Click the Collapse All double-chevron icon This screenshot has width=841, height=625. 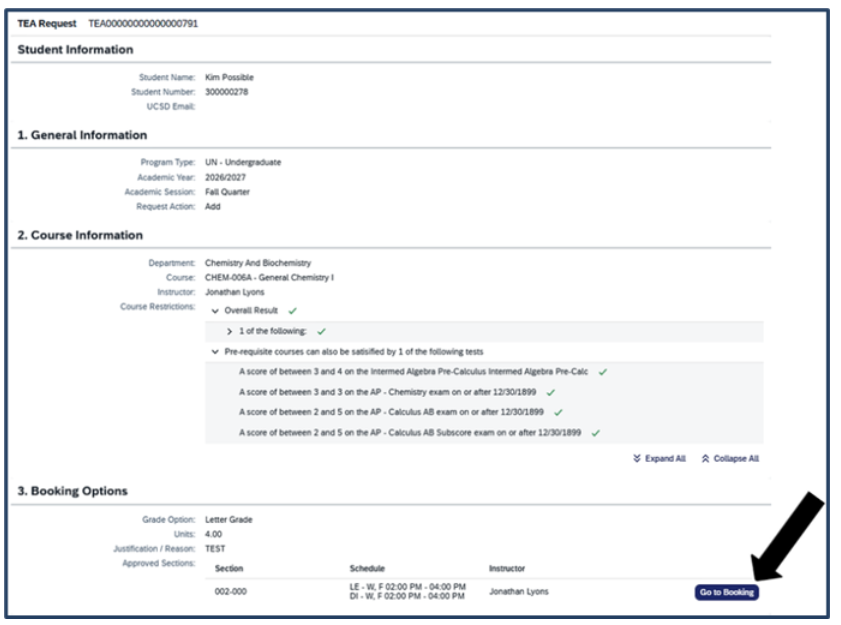pyautogui.click(x=705, y=458)
